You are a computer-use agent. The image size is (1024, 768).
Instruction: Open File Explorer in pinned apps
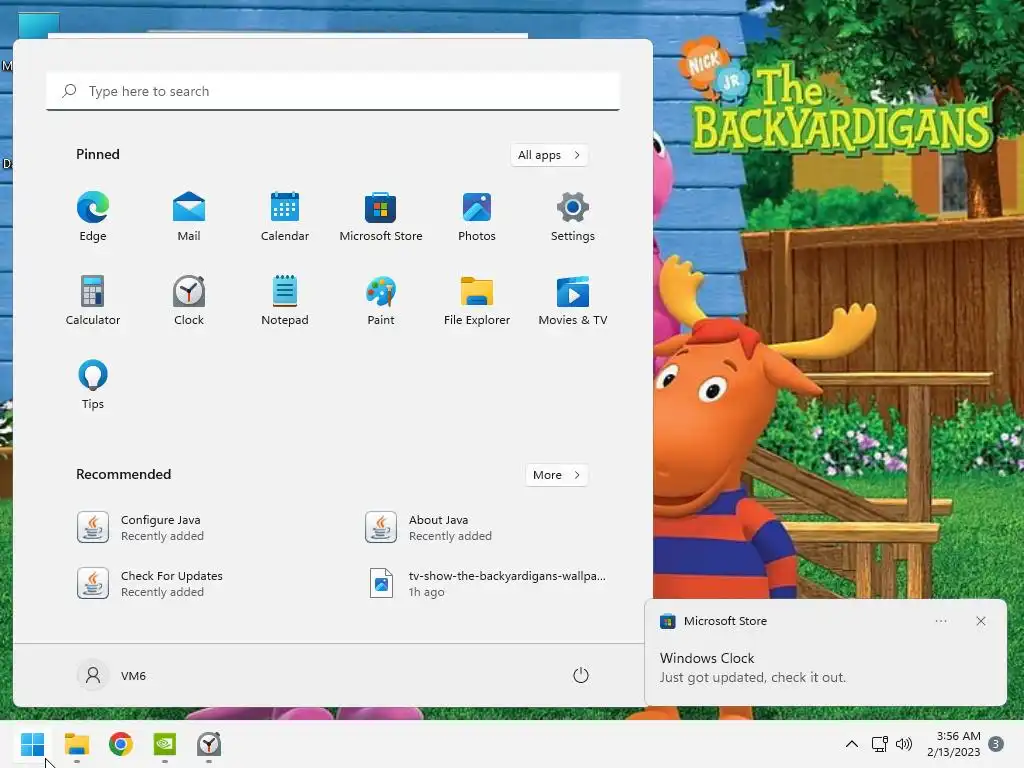click(477, 300)
